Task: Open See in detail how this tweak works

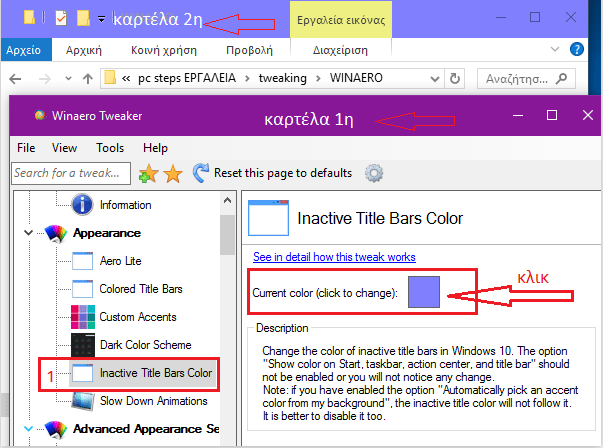Action: click(x=334, y=257)
